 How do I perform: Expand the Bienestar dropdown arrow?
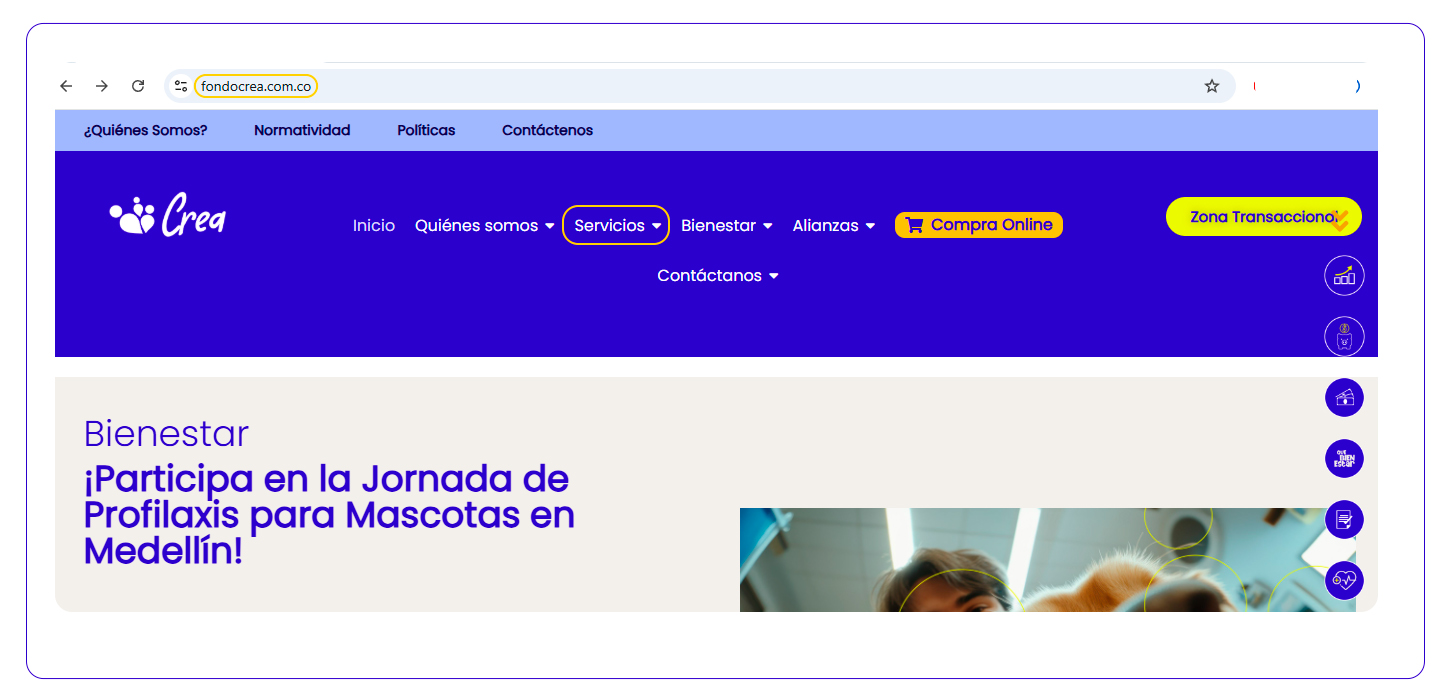click(x=767, y=226)
